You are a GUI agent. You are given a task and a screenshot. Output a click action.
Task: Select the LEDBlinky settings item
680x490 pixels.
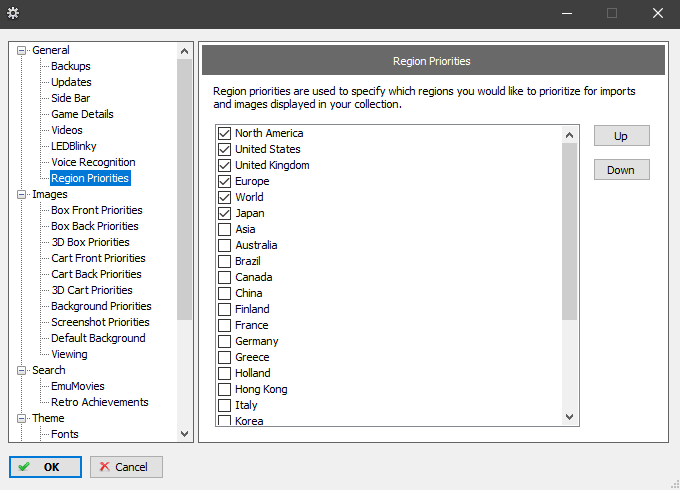tap(74, 146)
